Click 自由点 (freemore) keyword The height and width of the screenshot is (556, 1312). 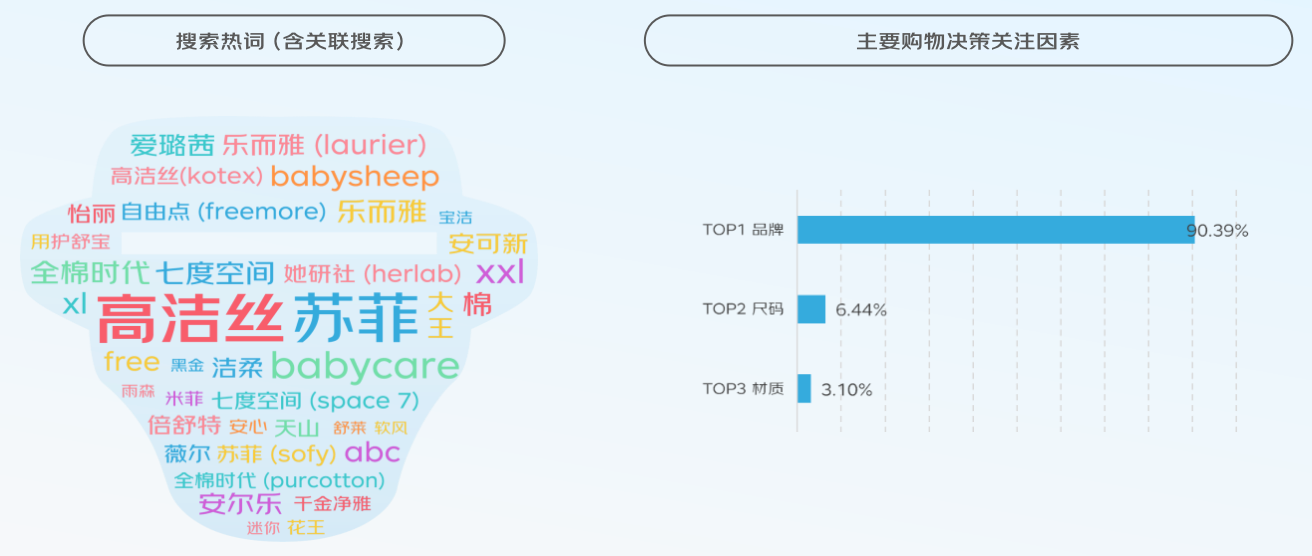(x=224, y=212)
